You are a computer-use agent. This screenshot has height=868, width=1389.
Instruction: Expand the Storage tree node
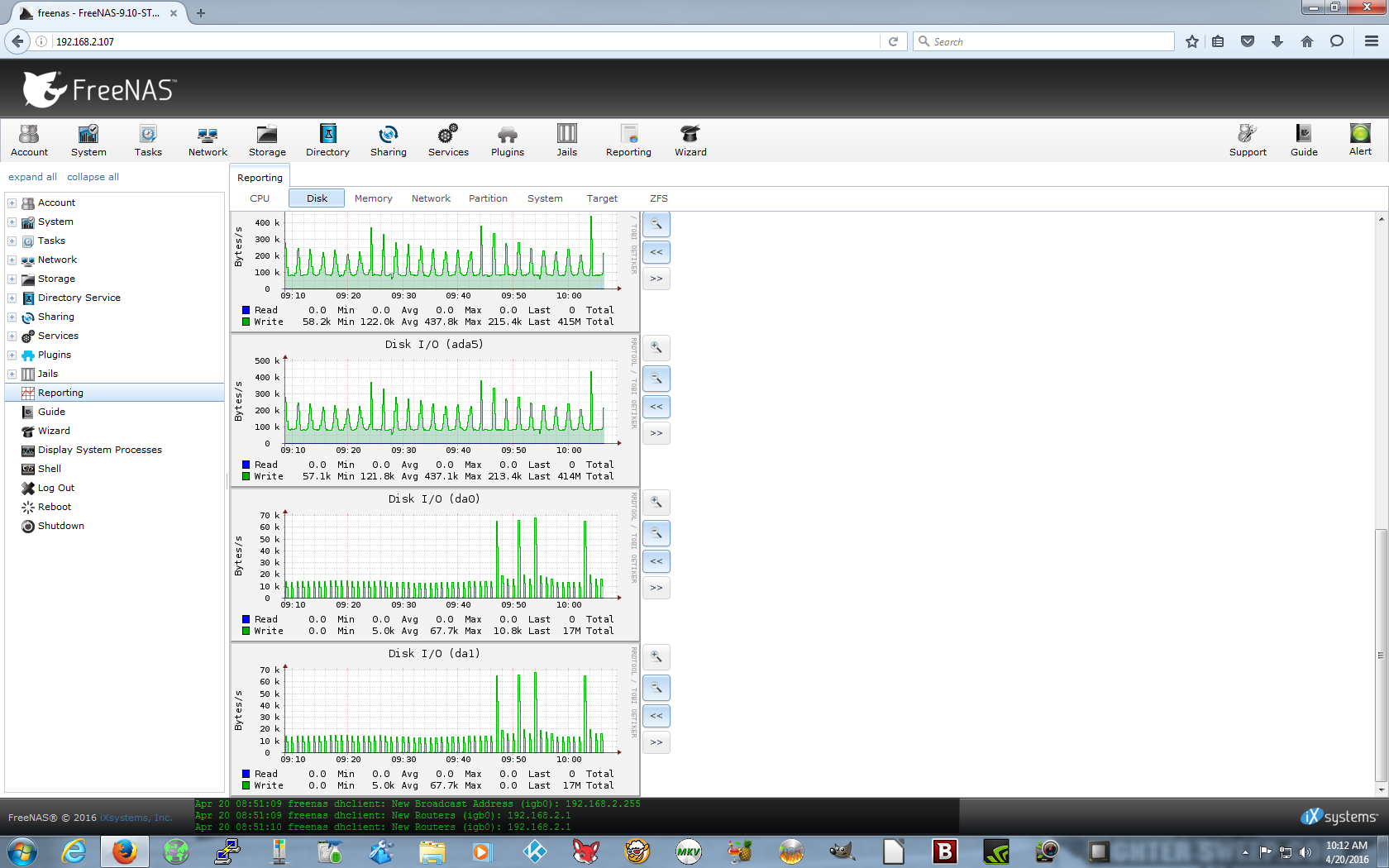(x=12, y=279)
